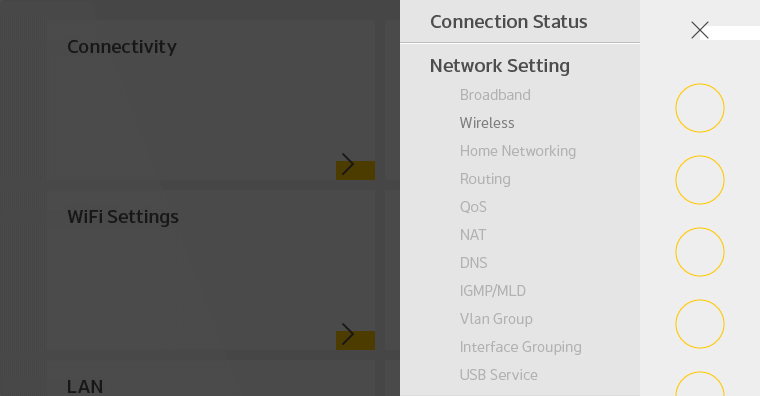Open Home Networking settings
This screenshot has height=396, width=760.
pyautogui.click(x=518, y=151)
